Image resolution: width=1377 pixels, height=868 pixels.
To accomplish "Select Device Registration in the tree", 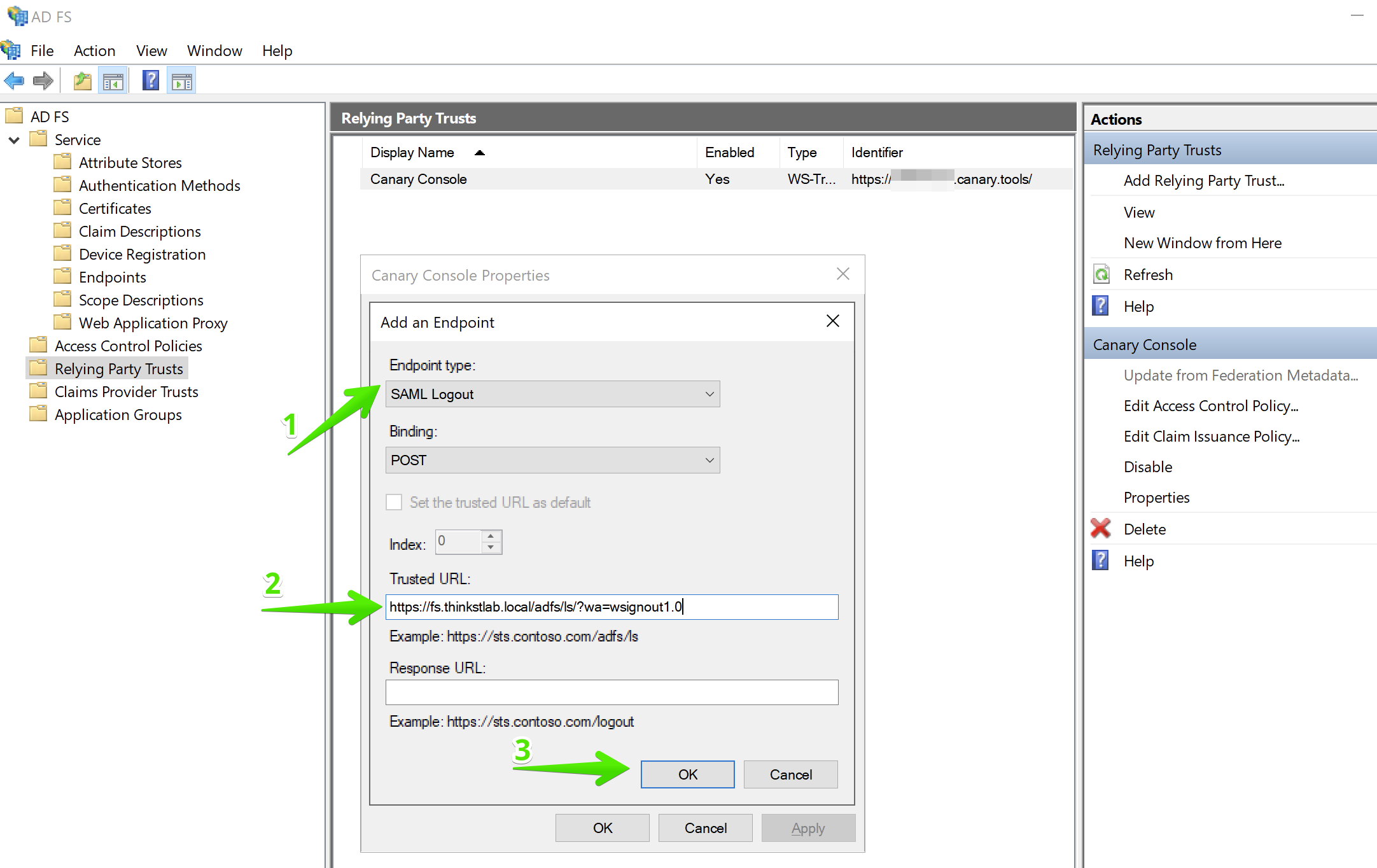I will tap(143, 254).
